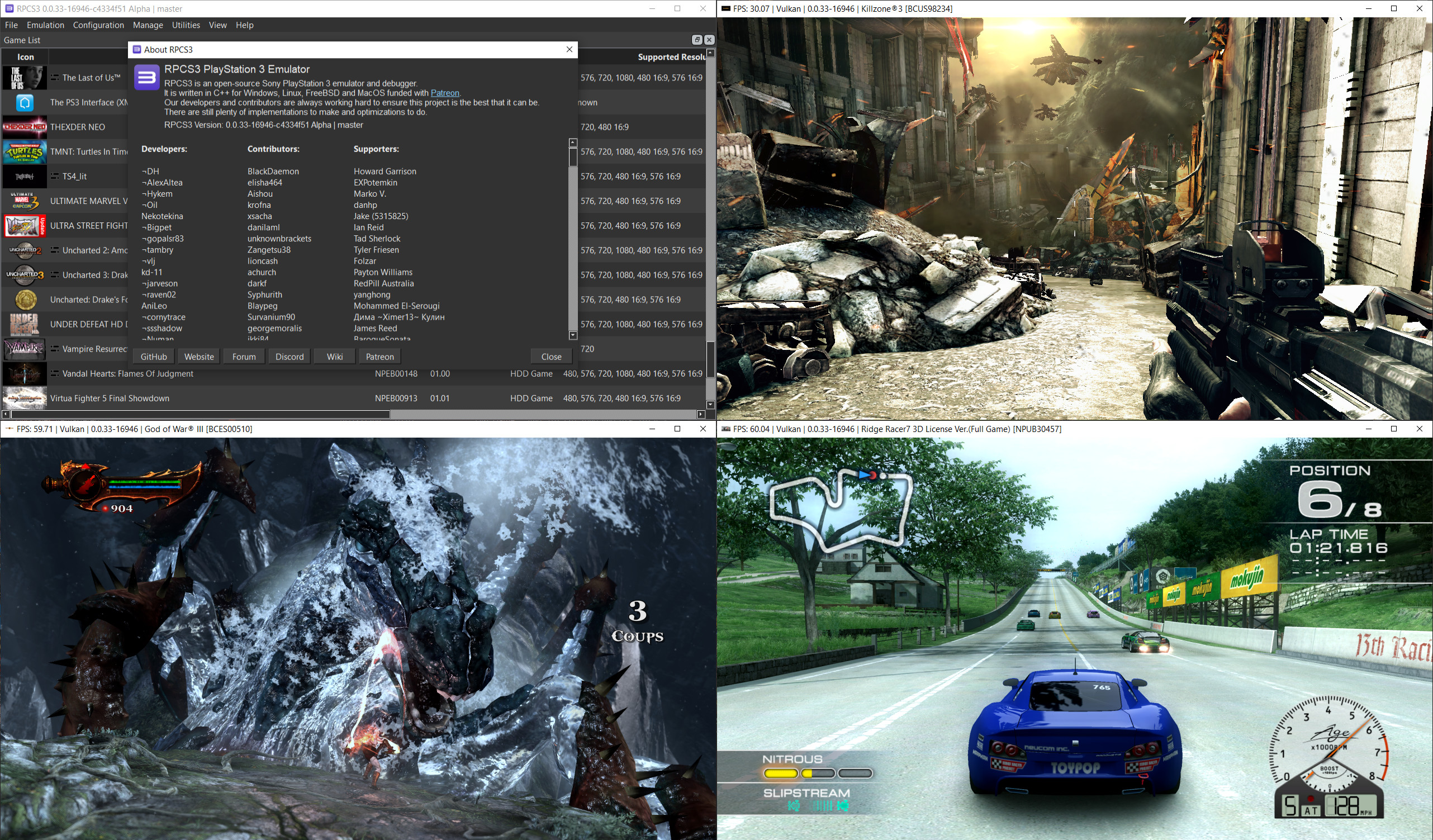
Task: Select the Under Defeat HD icon
Action: pos(25,324)
